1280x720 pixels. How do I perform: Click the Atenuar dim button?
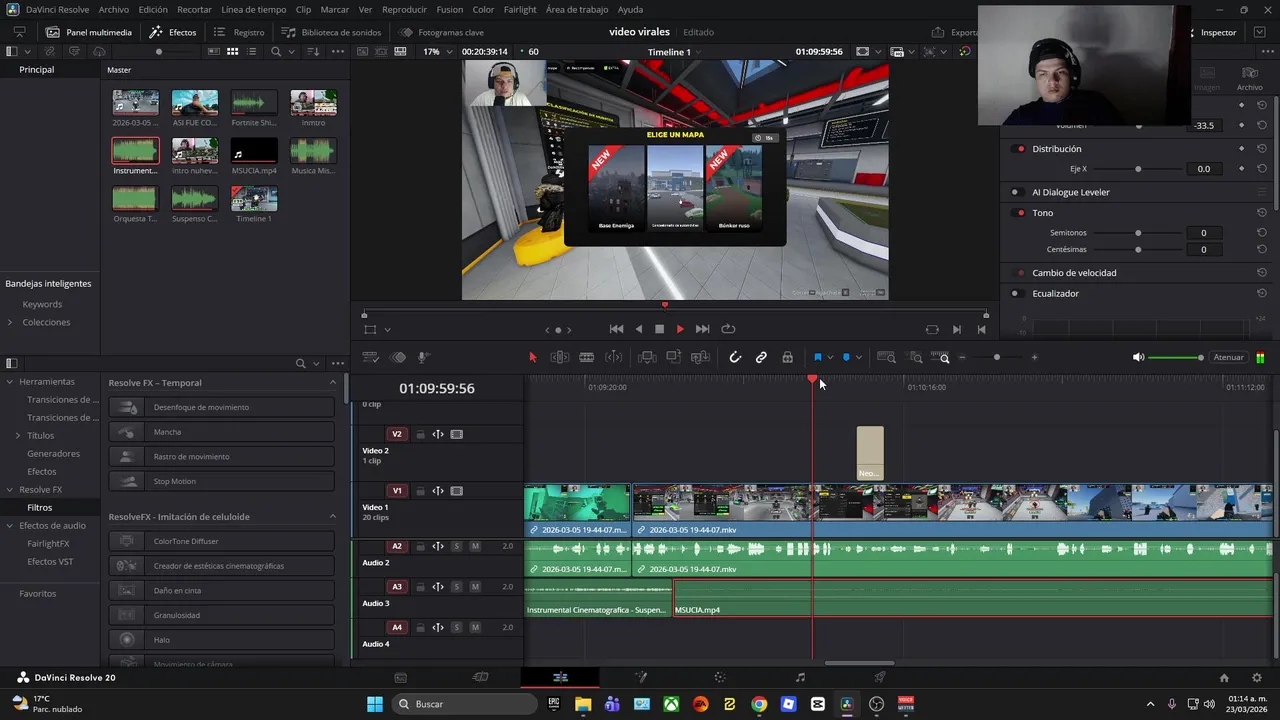[x=1228, y=357]
